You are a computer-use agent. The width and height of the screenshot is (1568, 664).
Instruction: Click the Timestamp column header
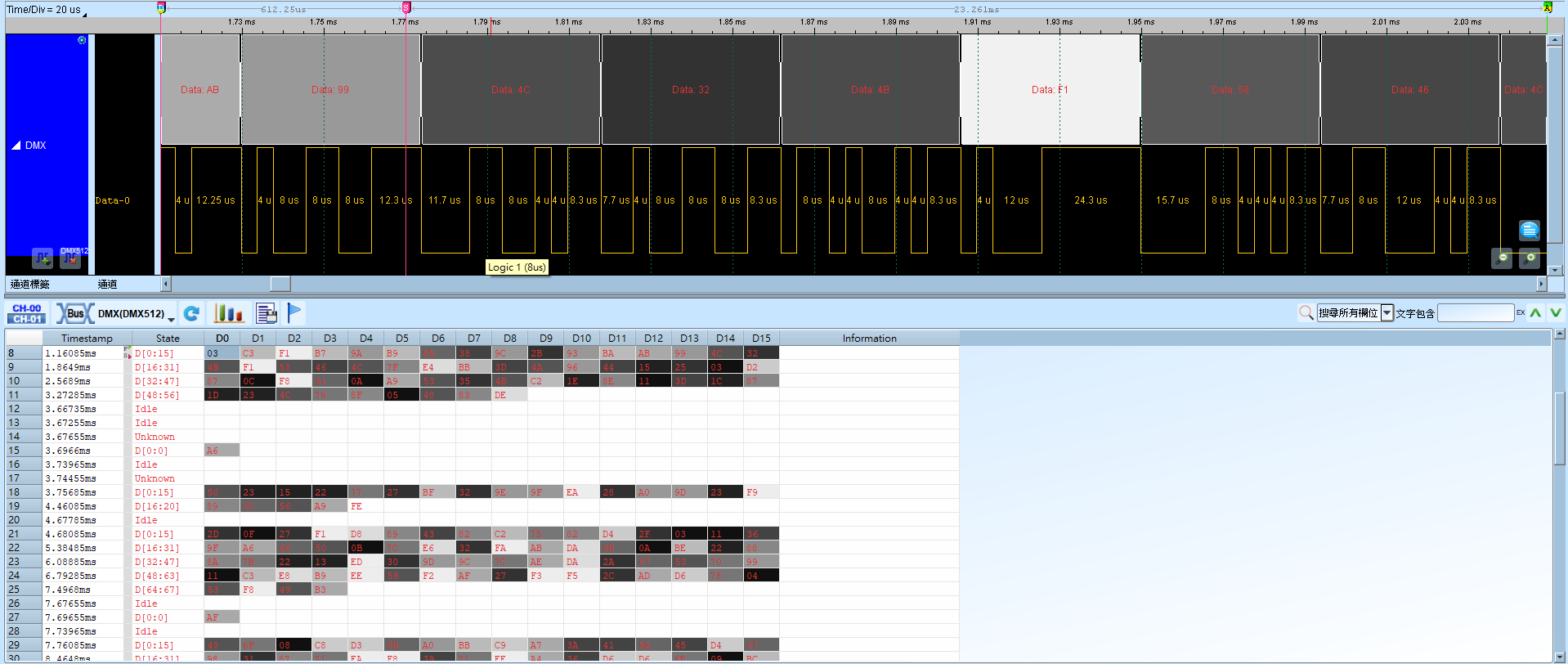(87, 339)
